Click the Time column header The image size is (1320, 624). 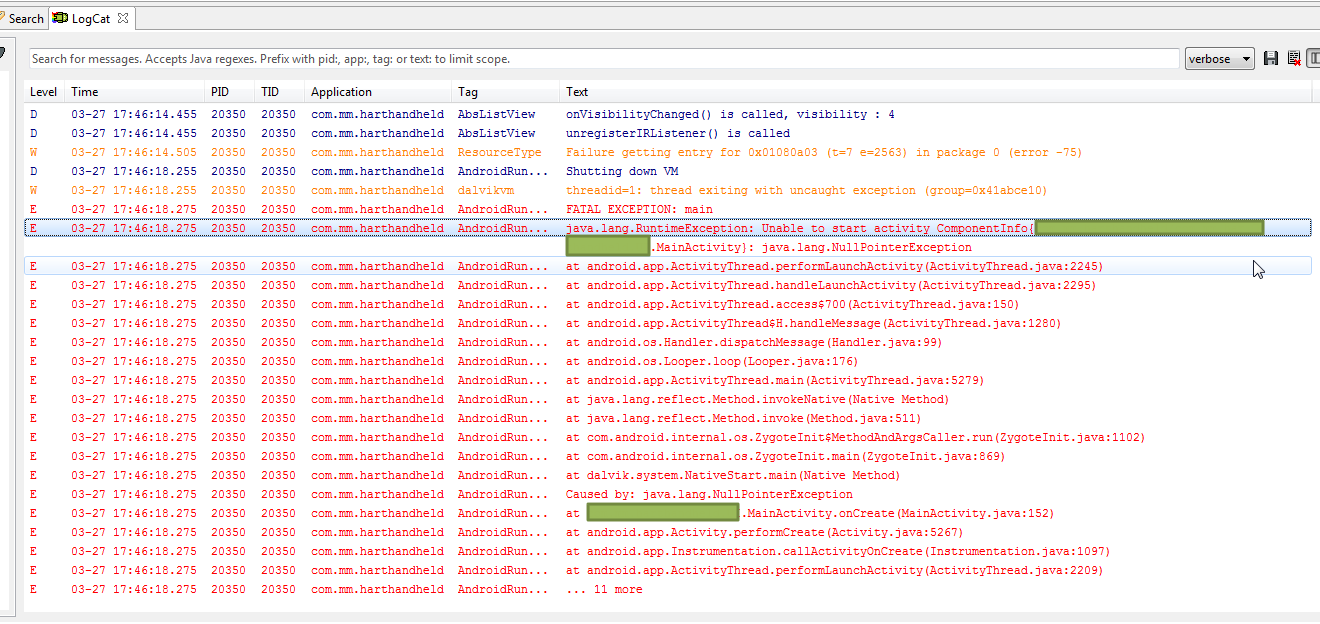[135, 92]
